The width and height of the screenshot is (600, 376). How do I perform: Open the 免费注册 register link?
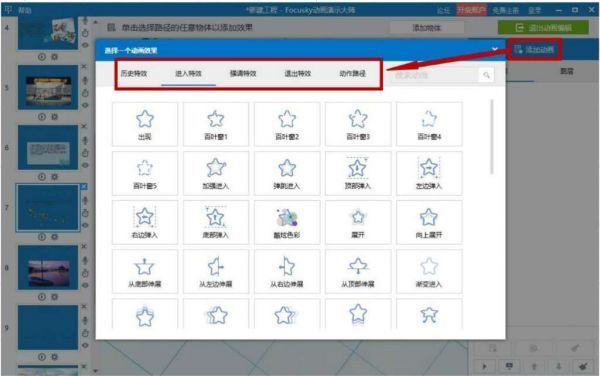tap(505, 10)
